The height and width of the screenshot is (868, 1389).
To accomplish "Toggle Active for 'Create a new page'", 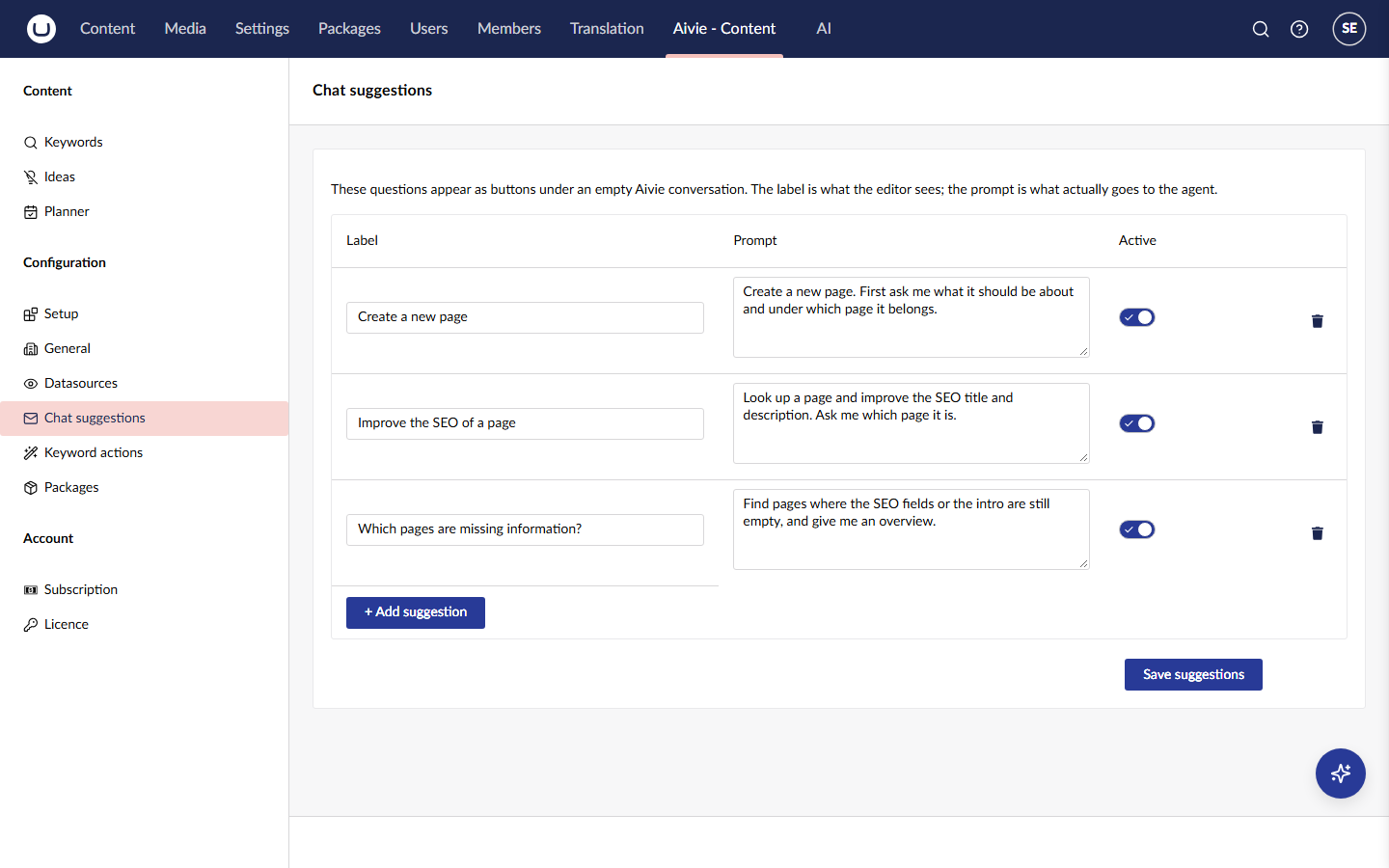I will [1137, 317].
